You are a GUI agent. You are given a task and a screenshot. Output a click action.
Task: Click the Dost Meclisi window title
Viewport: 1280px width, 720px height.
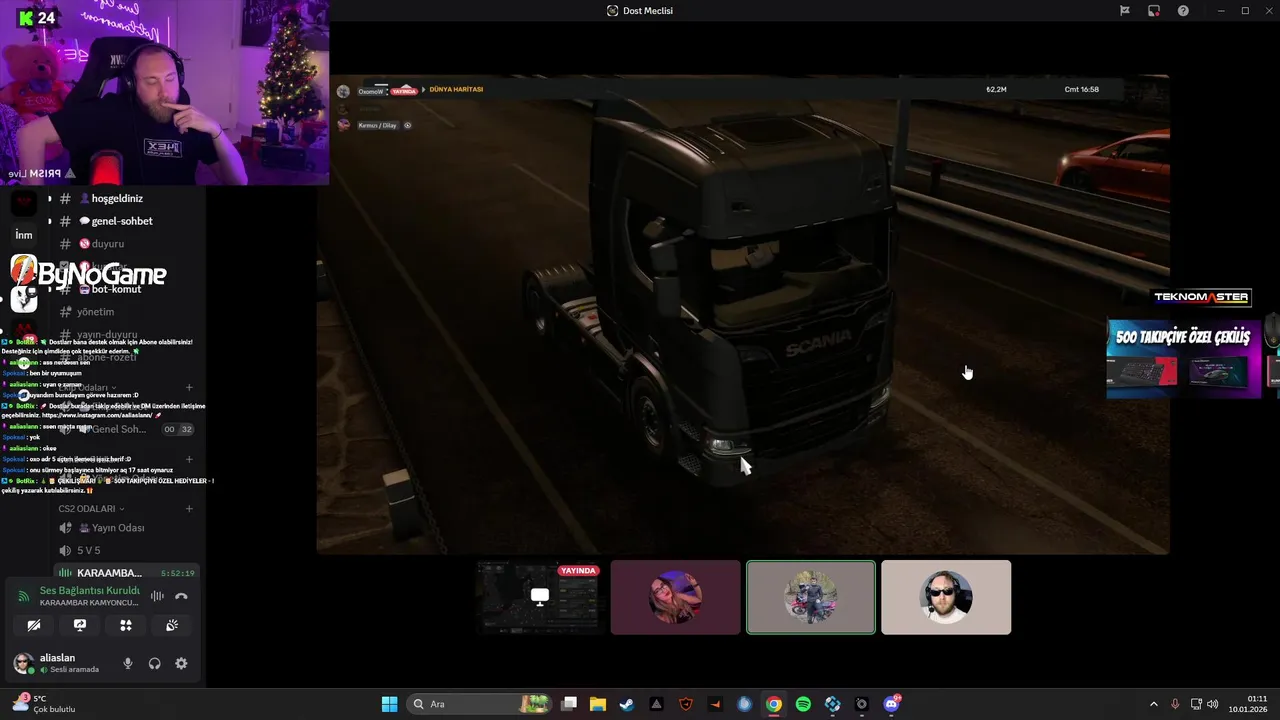648,11
